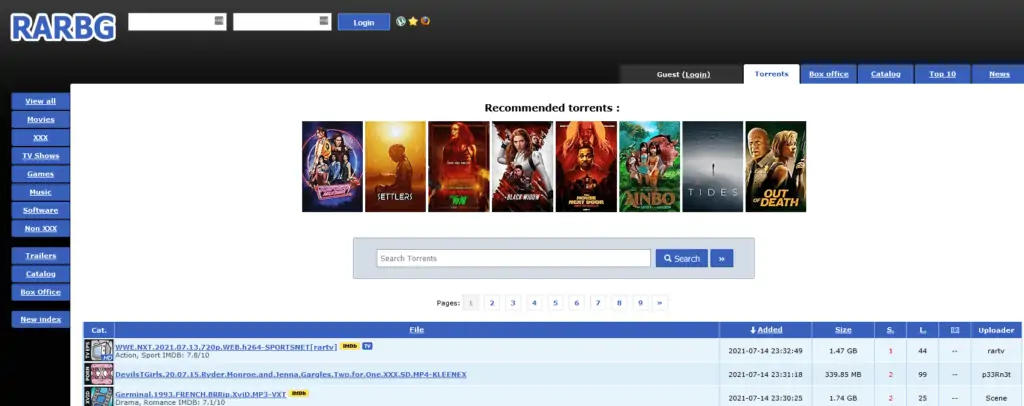Switch to the Torrents tab
Screen dimensions: 1024x406
[x=771, y=74]
